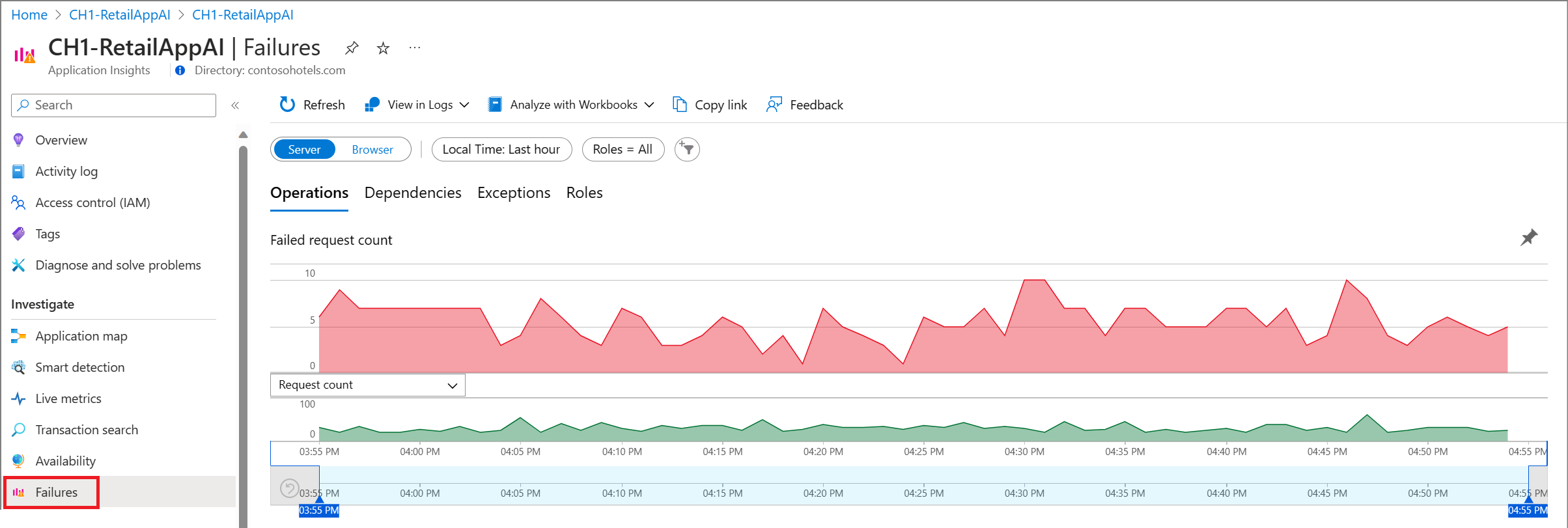This screenshot has width=1568, height=528.
Task: Open Live metrics in the sidebar
Action: pyautogui.click(x=68, y=398)
